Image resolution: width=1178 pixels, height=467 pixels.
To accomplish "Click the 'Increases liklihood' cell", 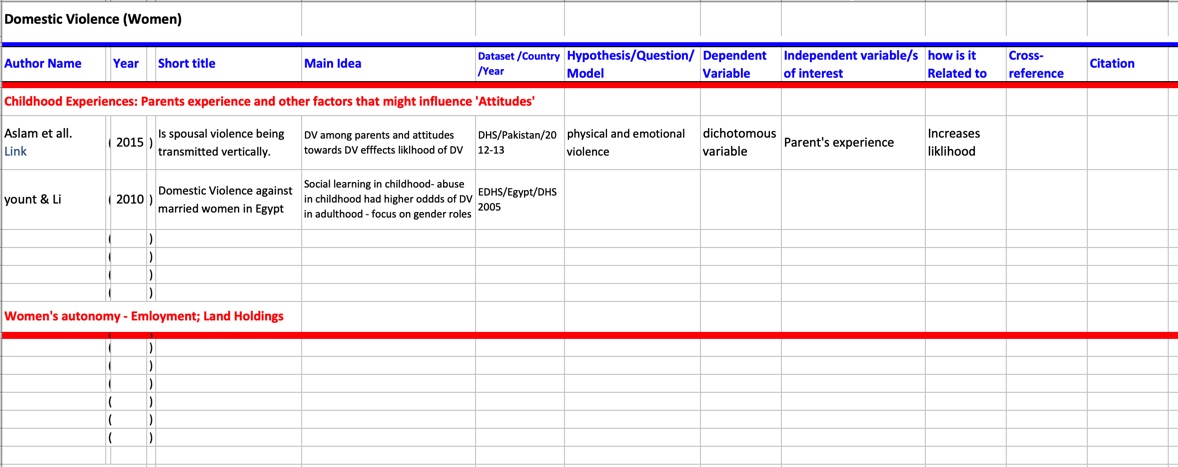I will 953,143.
